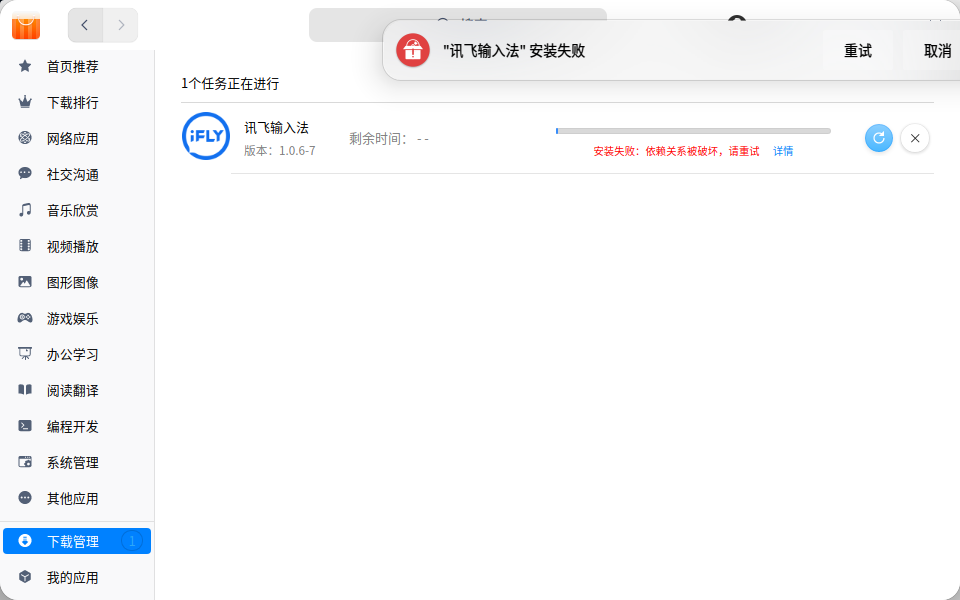
Task: Cancel the 讯飞输入法 task with X button
Action: tap(915, 138)
